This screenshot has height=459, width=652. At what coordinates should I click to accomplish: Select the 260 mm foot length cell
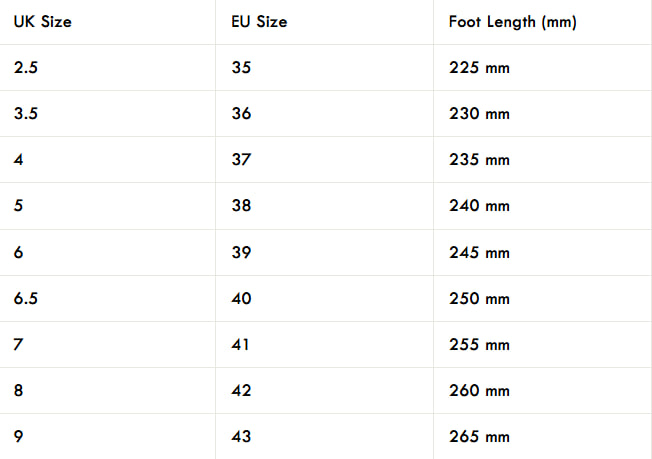pyautogui.click(x=479, y=391)
